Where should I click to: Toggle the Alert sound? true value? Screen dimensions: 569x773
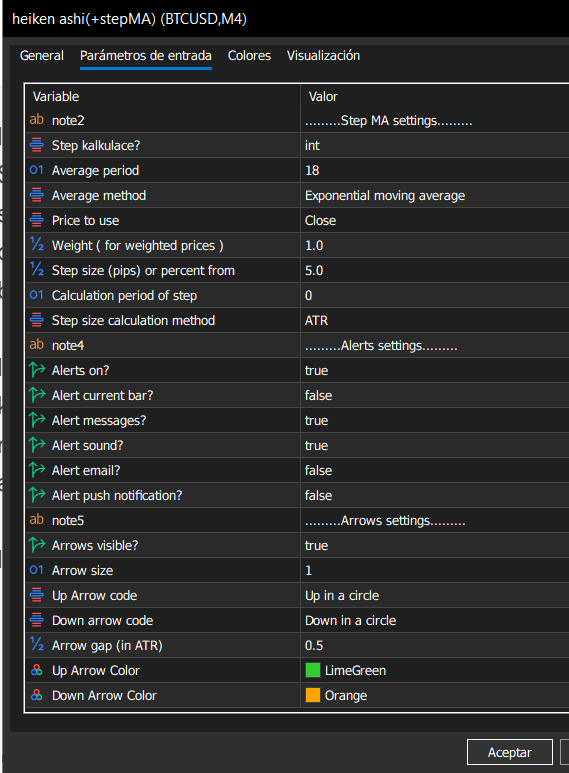434,445
